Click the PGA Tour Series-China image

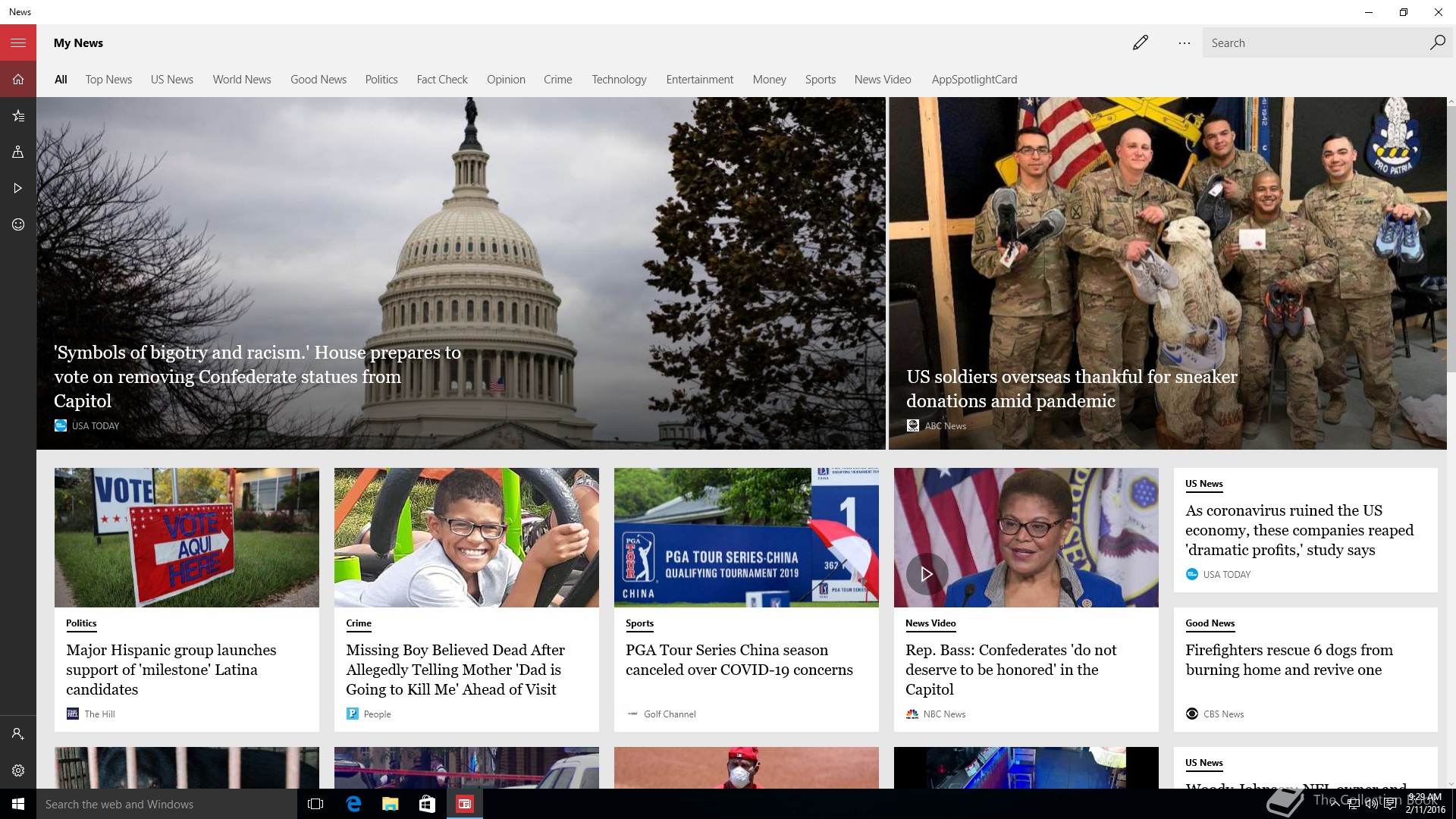coord(746,538)
